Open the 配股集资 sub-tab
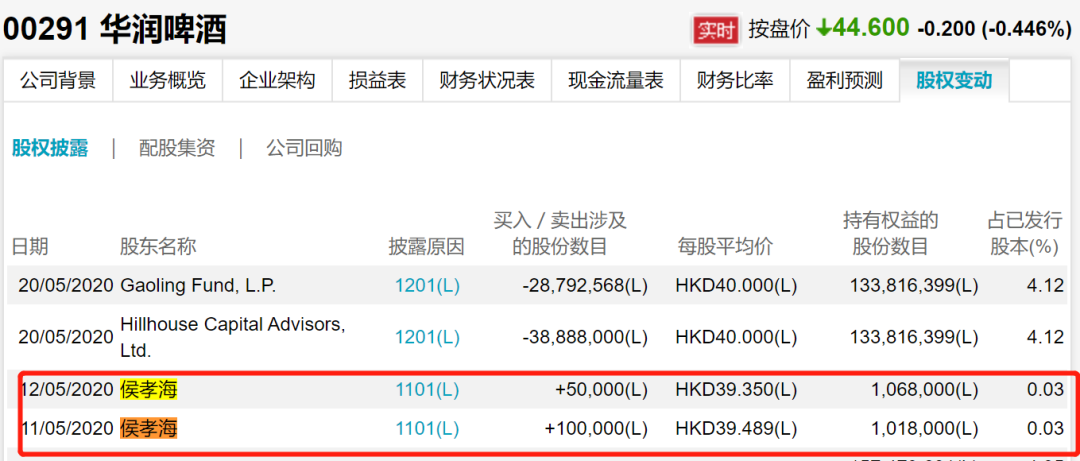 tap(177, 147)
